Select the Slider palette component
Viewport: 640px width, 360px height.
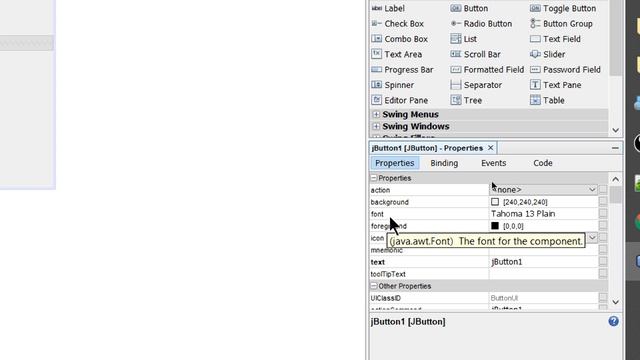tap(547, 54)
